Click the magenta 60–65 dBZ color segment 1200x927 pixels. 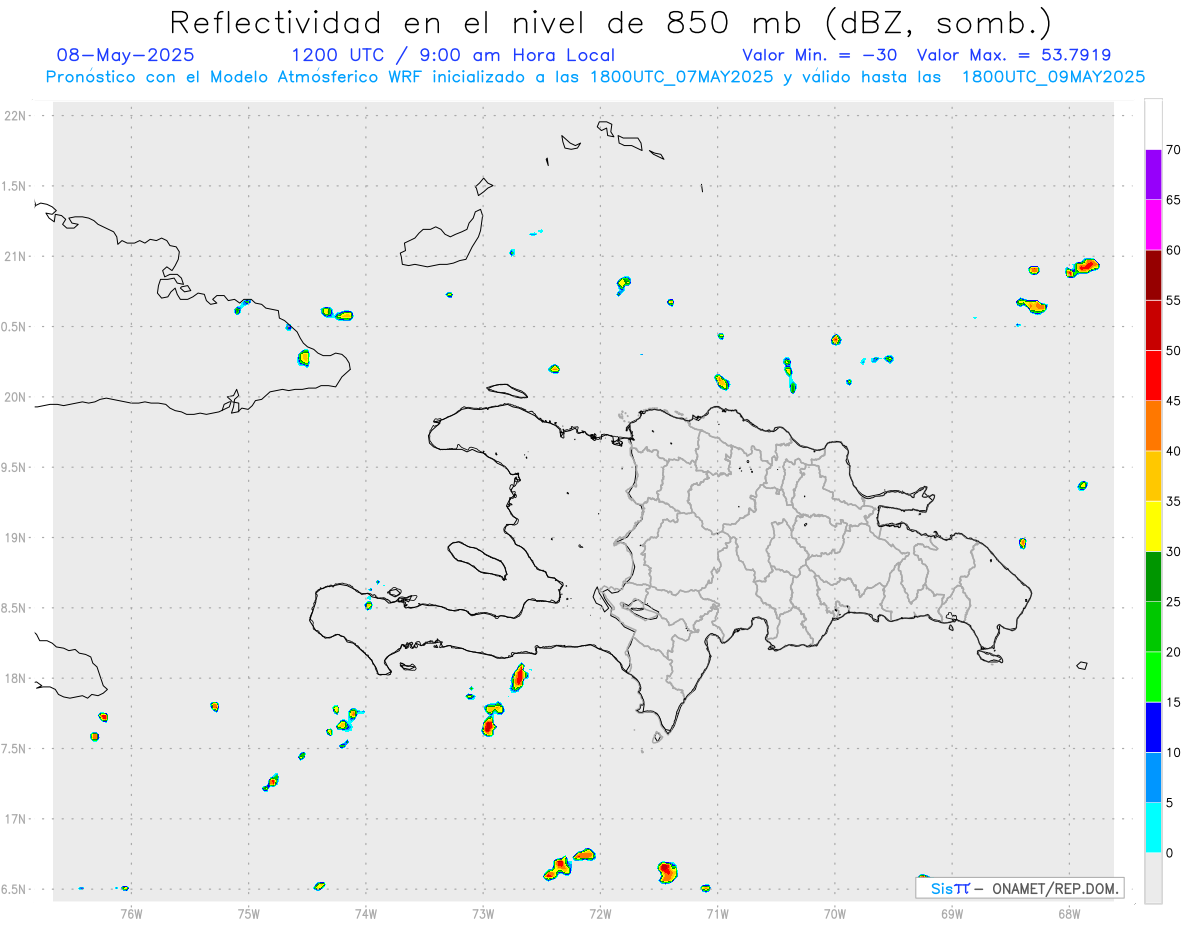click(x=1153, y=225)
